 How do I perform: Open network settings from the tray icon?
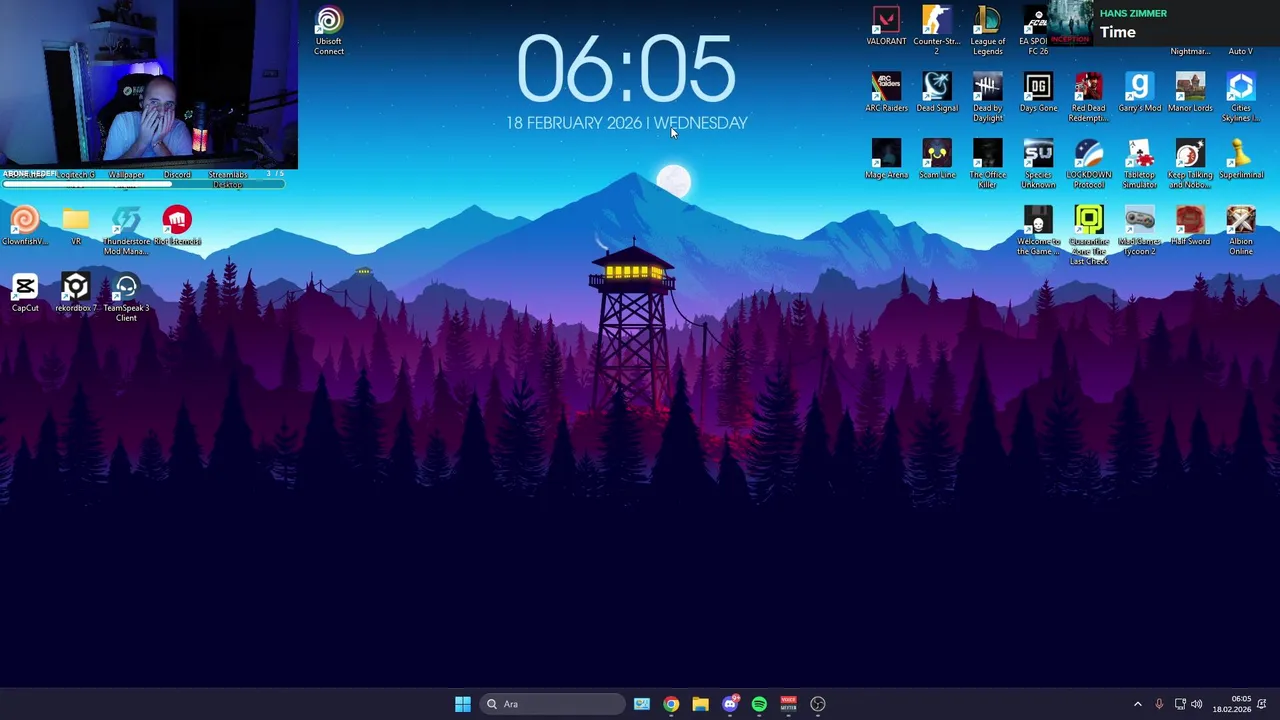coord(1180,704)
